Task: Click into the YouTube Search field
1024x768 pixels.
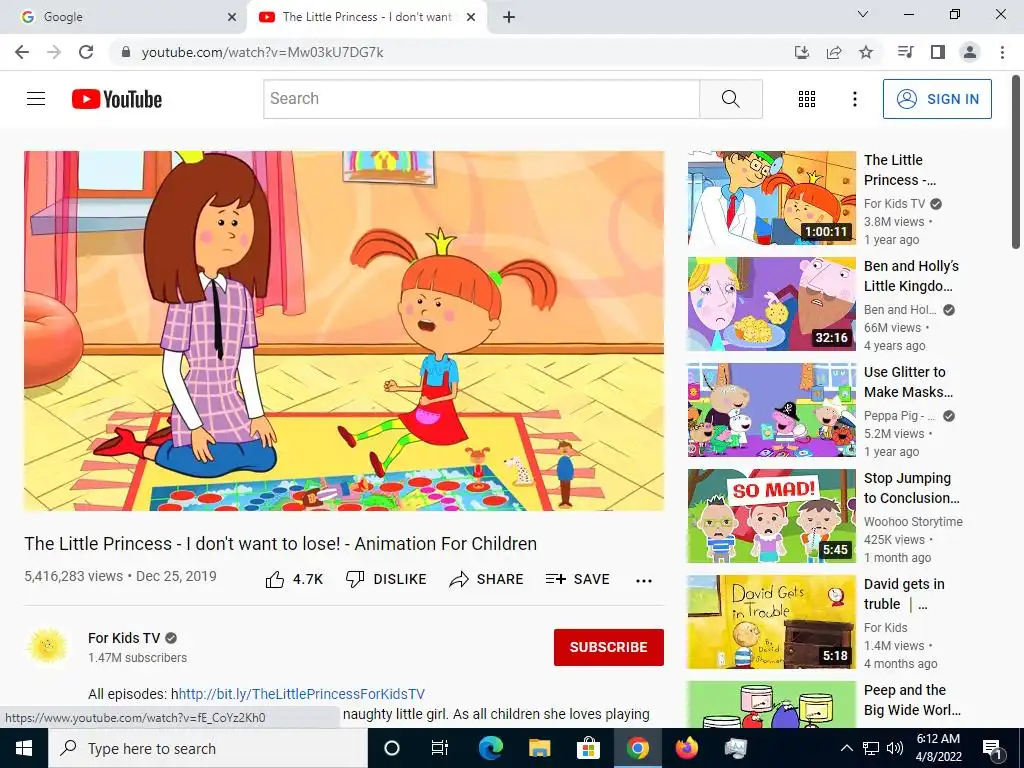Action: (x=482, y=99)
